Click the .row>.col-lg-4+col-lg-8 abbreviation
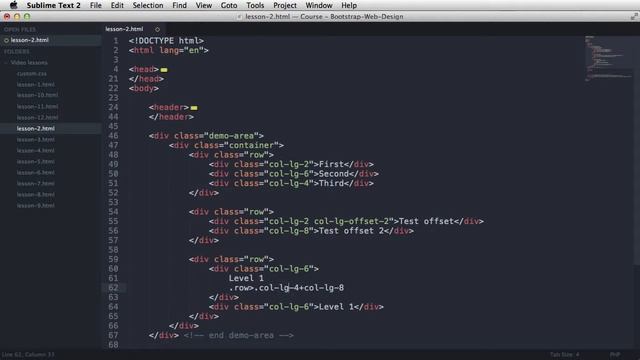640x360 pixels. click(x=286, y=288)
